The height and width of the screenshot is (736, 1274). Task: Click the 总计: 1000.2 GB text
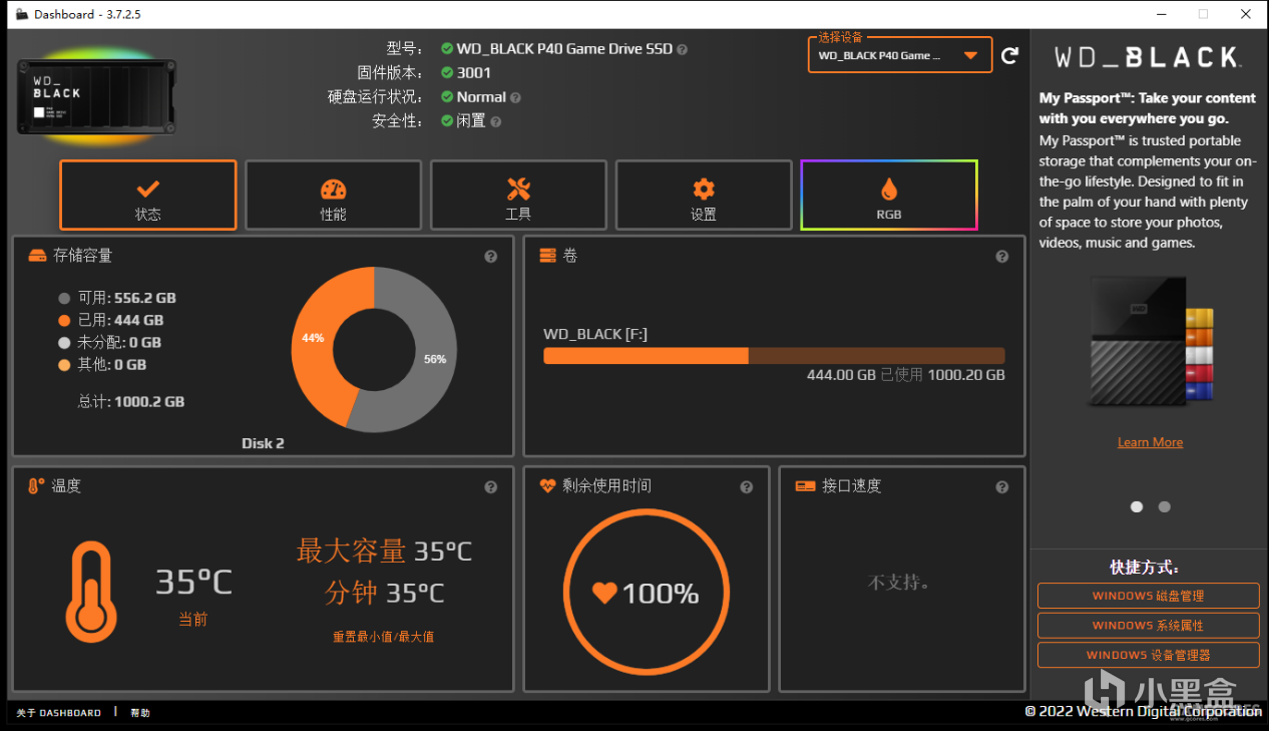tap(131, 402)
